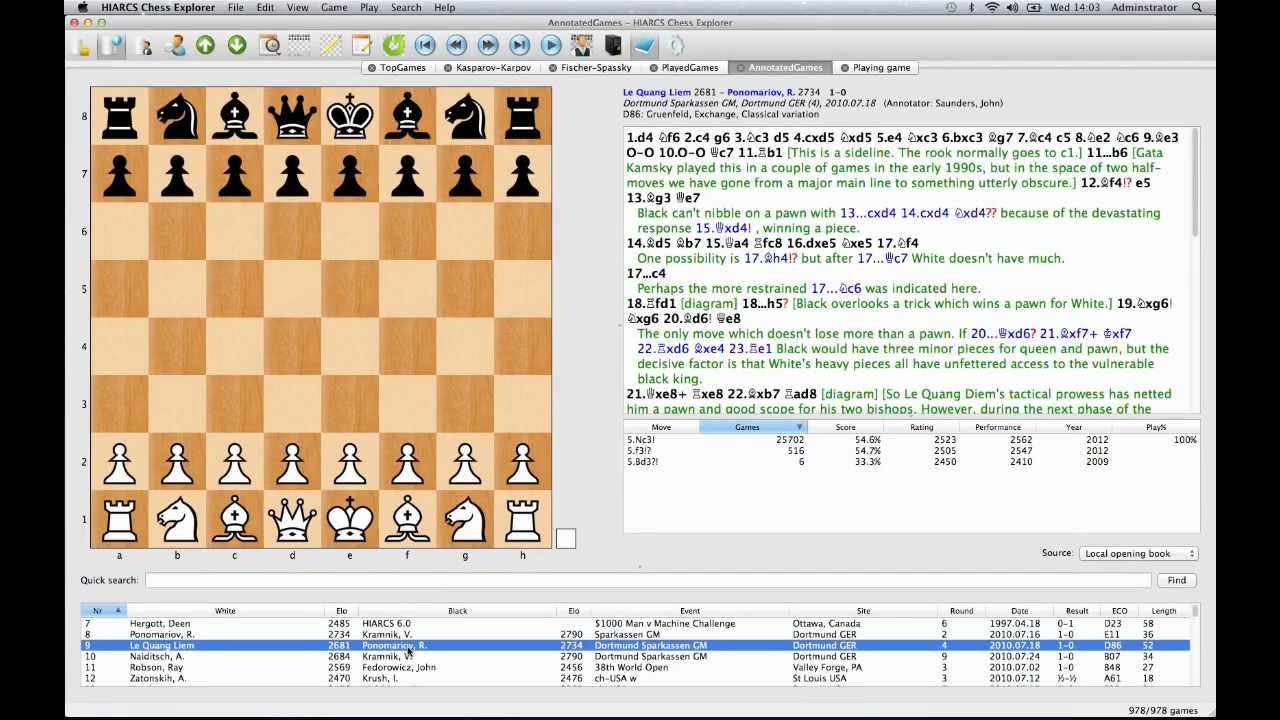Select game 12 Zatonskih, A. row

pos(635,678)
